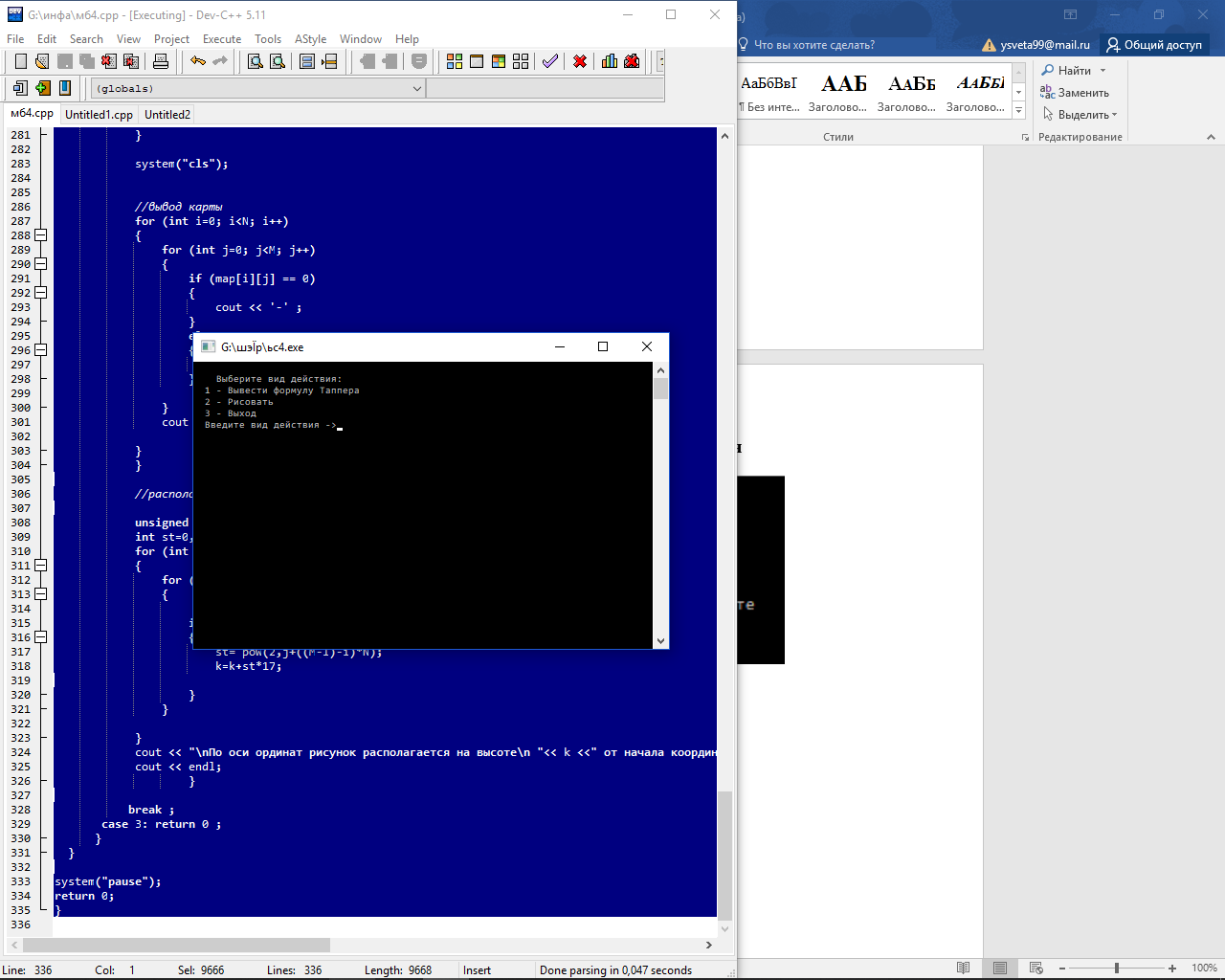Click the Print icon in Dev-C++ toolbar
1225x980 pixels.
coord(161,61)
